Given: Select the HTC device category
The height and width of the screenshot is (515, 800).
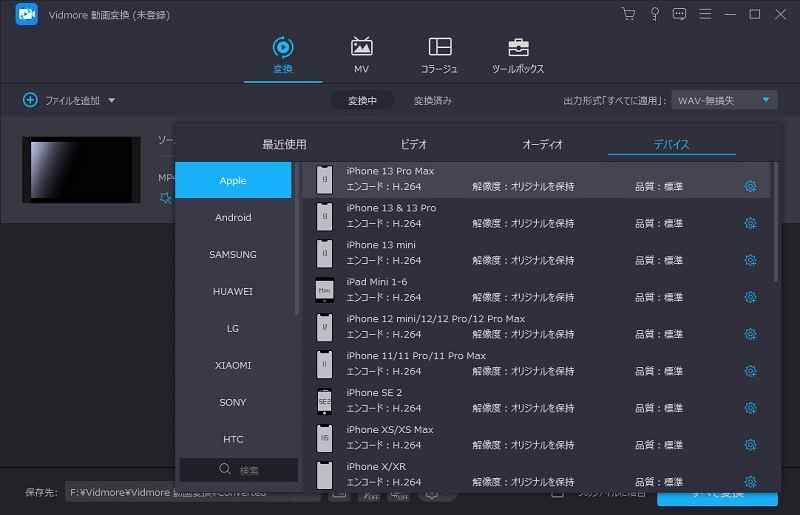Looking at the screenshot, I should coord(233,439).
